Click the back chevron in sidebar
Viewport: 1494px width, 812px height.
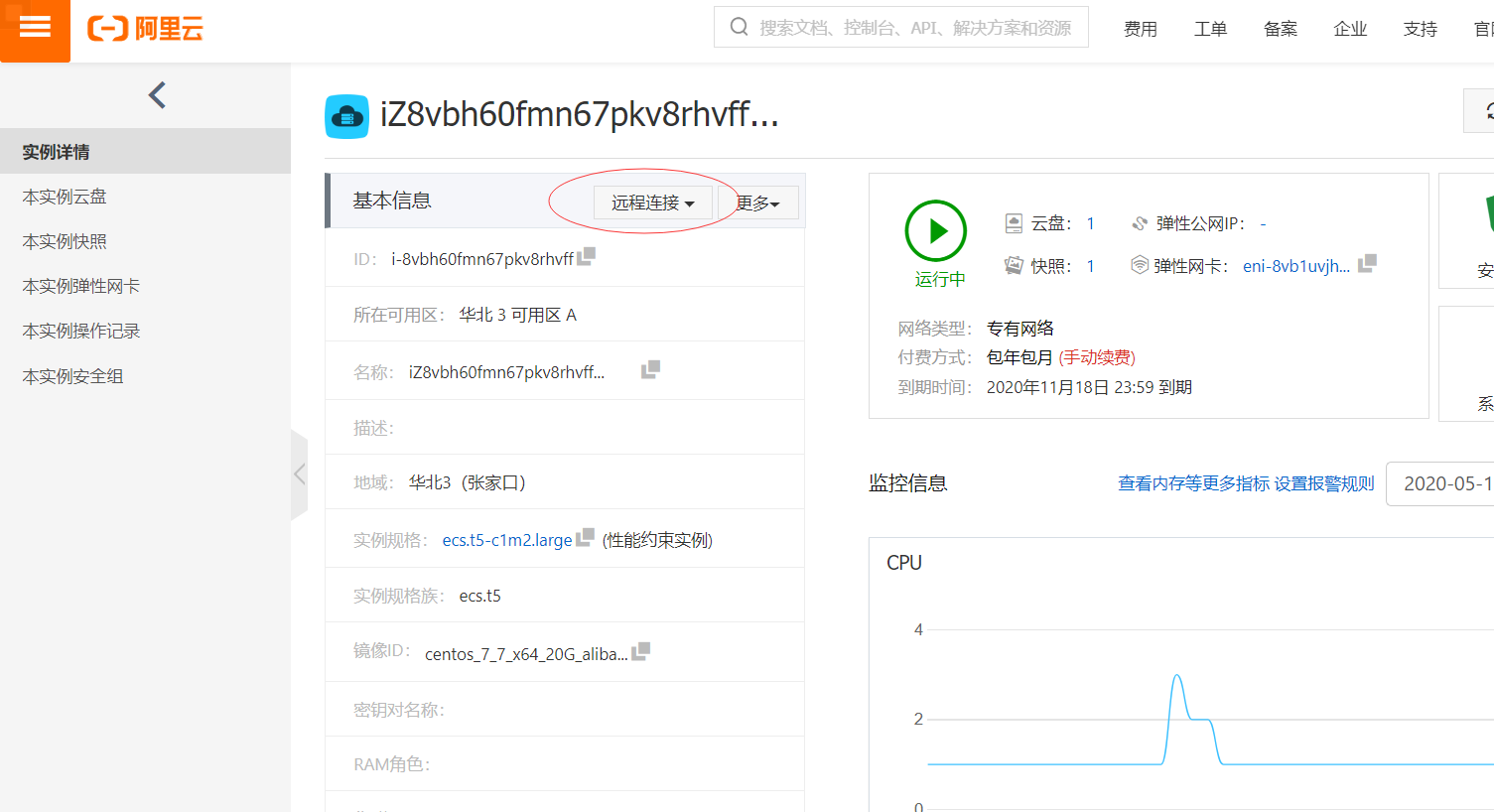157,95
